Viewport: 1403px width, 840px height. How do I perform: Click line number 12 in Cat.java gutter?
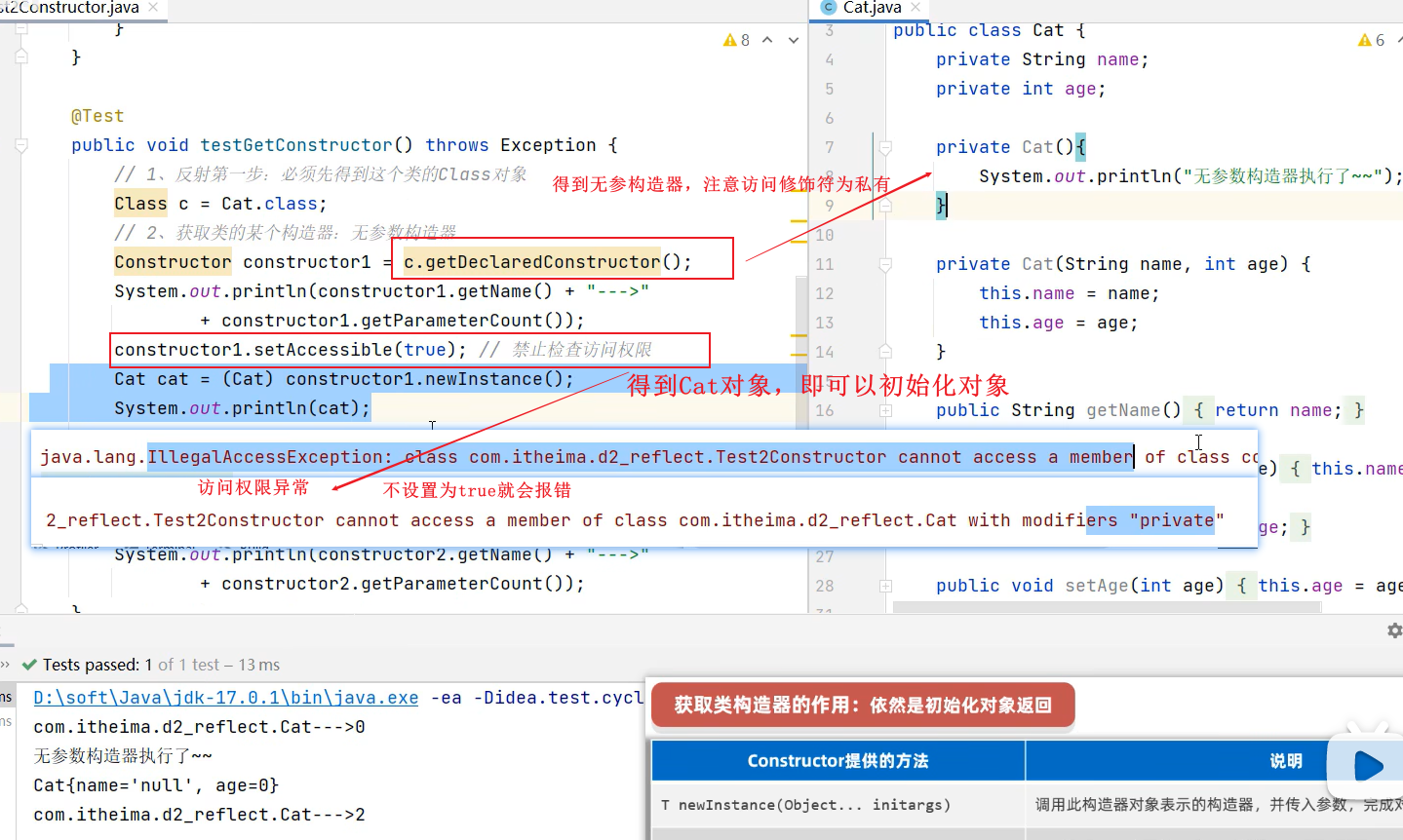pos(825,293)
